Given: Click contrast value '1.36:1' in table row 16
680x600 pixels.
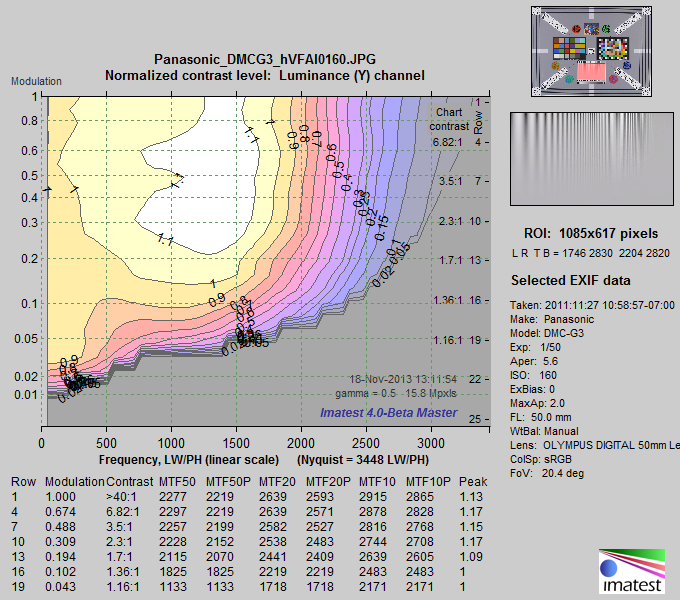Looking at the screenshot, I should (123, 572).
